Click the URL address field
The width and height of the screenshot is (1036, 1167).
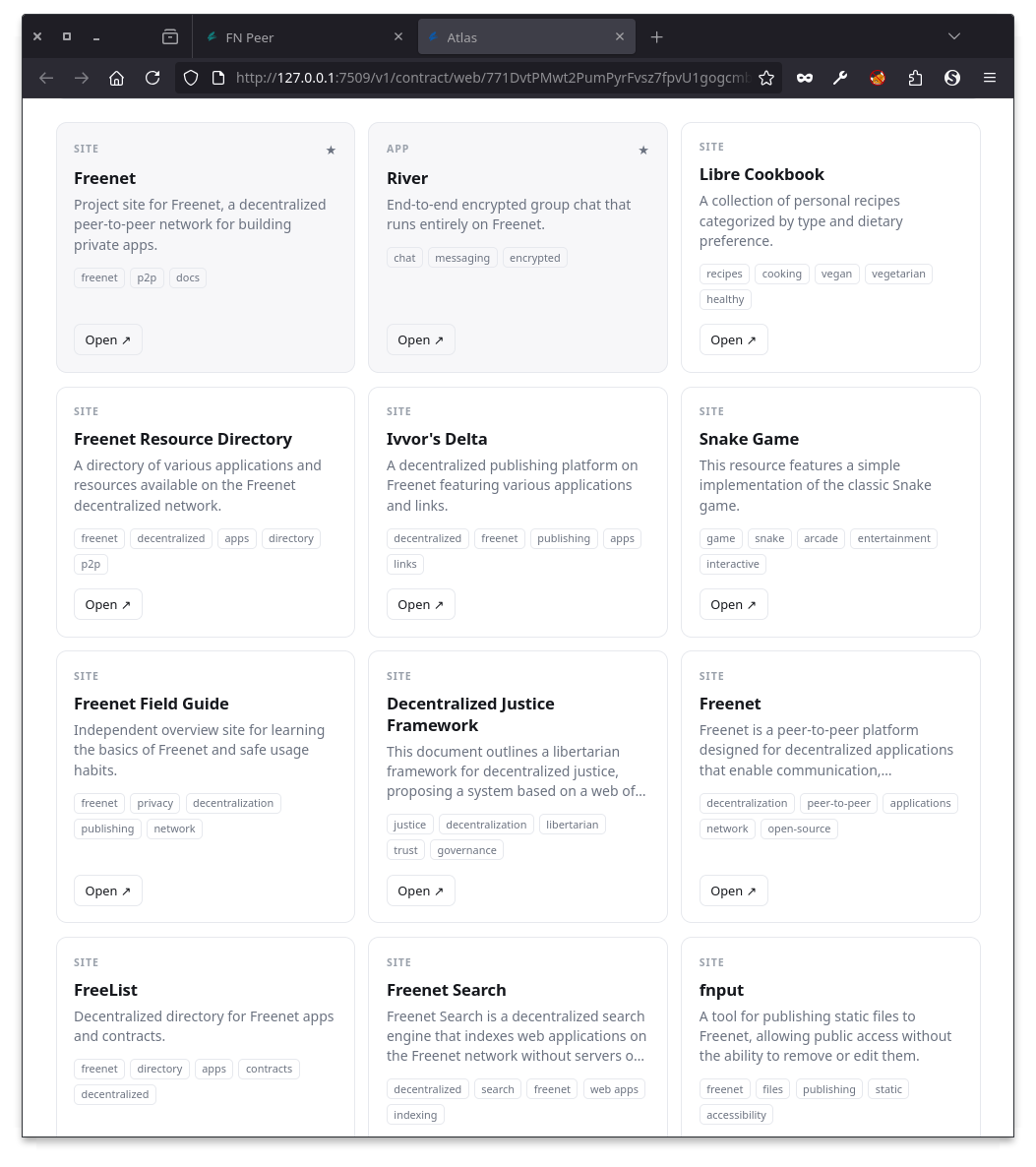pyautogui.click(x=491, y=78)
